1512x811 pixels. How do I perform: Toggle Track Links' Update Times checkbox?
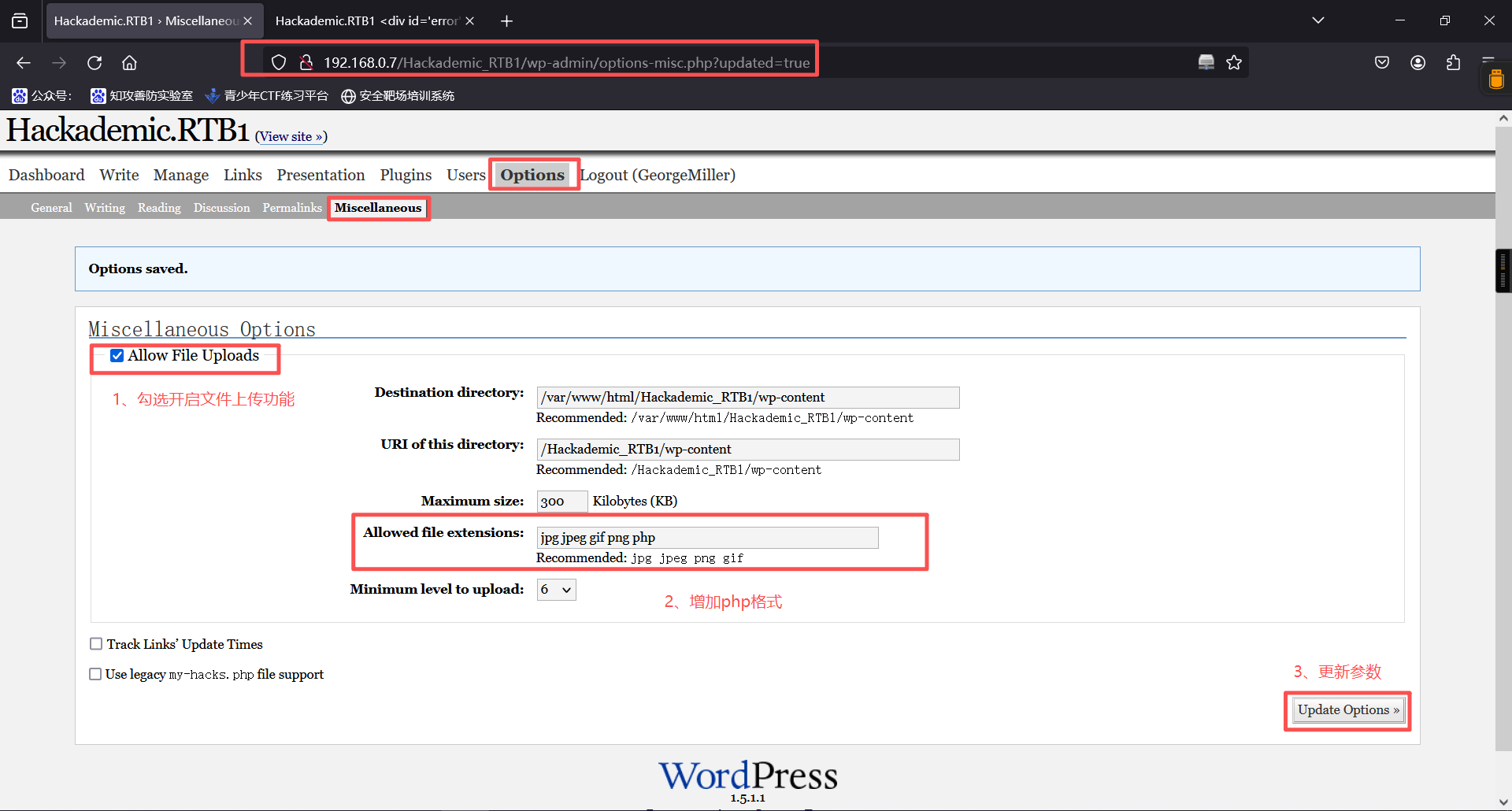(96, 644)
